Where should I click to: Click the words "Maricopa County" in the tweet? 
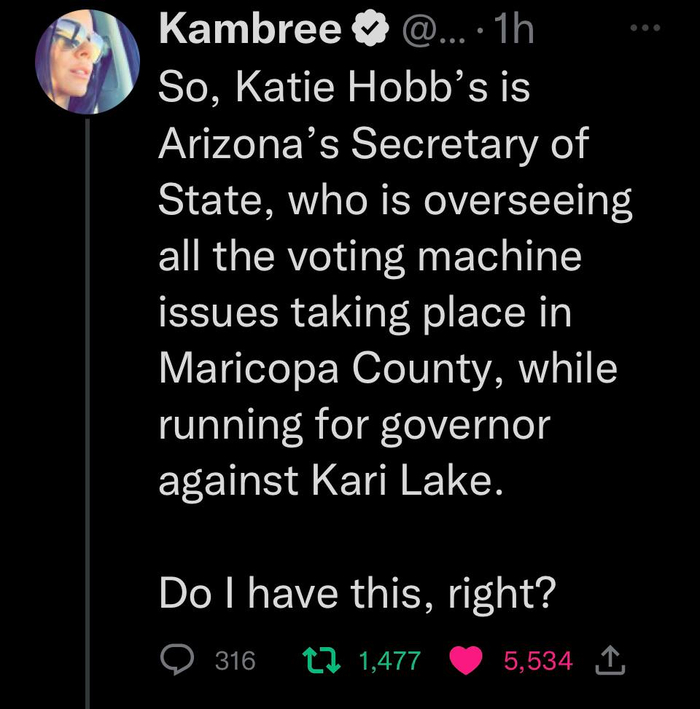click(333, 370)
